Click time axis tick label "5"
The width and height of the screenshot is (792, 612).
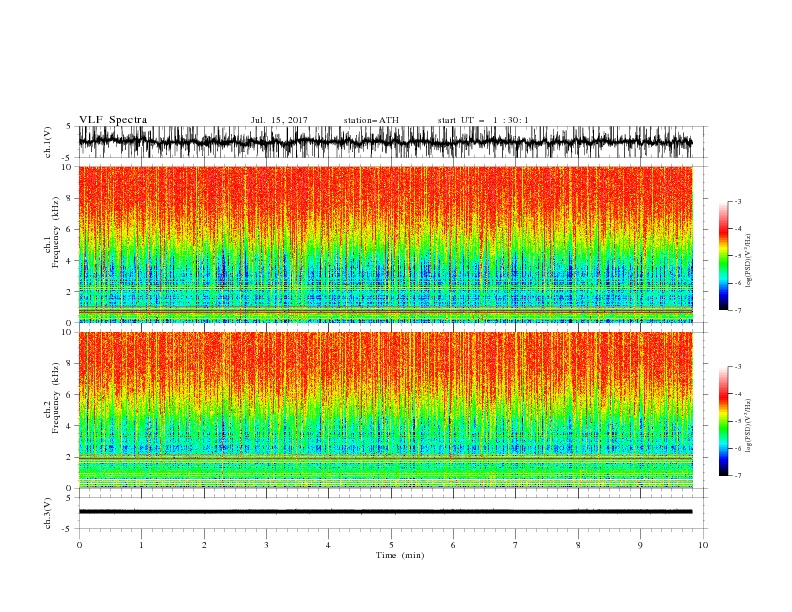(x=391, y=545)
